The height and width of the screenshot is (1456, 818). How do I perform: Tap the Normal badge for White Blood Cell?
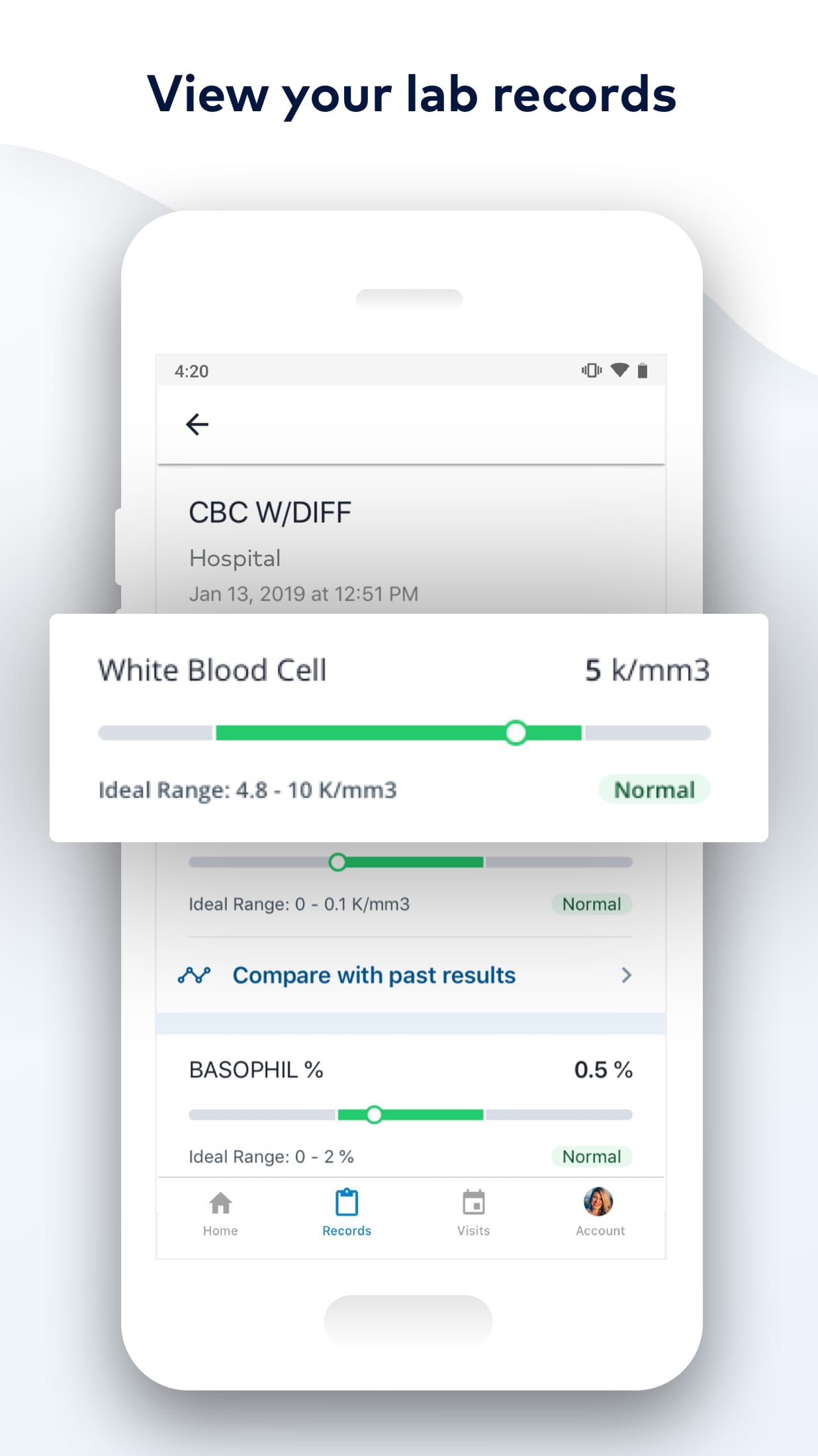654,790
